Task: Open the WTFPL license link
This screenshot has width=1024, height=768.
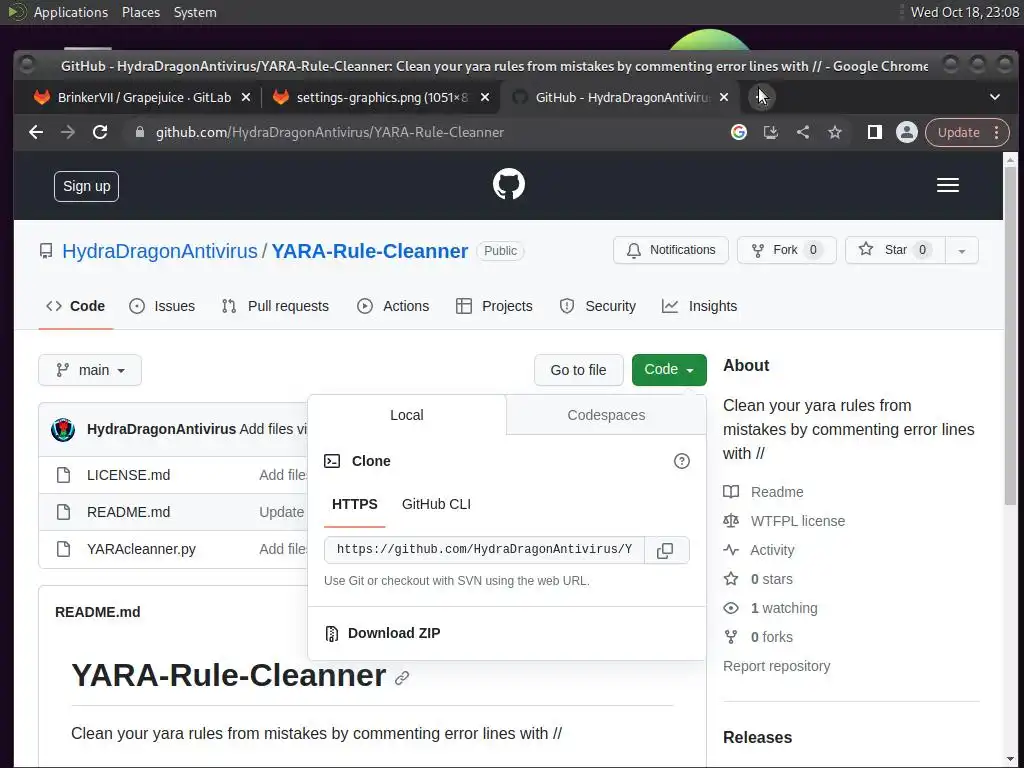Action: [798, 521]
